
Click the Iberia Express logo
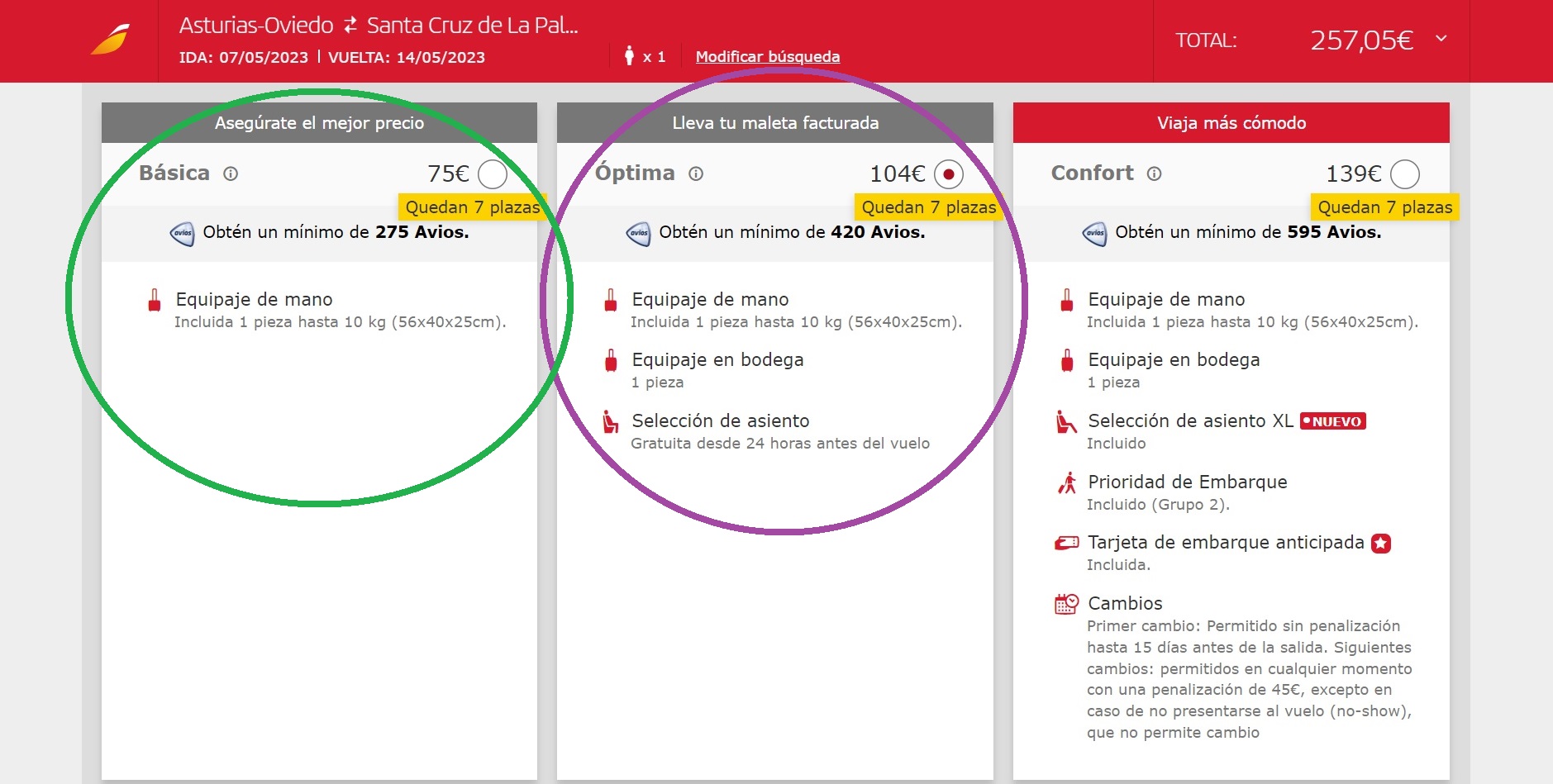click(111, 40)
